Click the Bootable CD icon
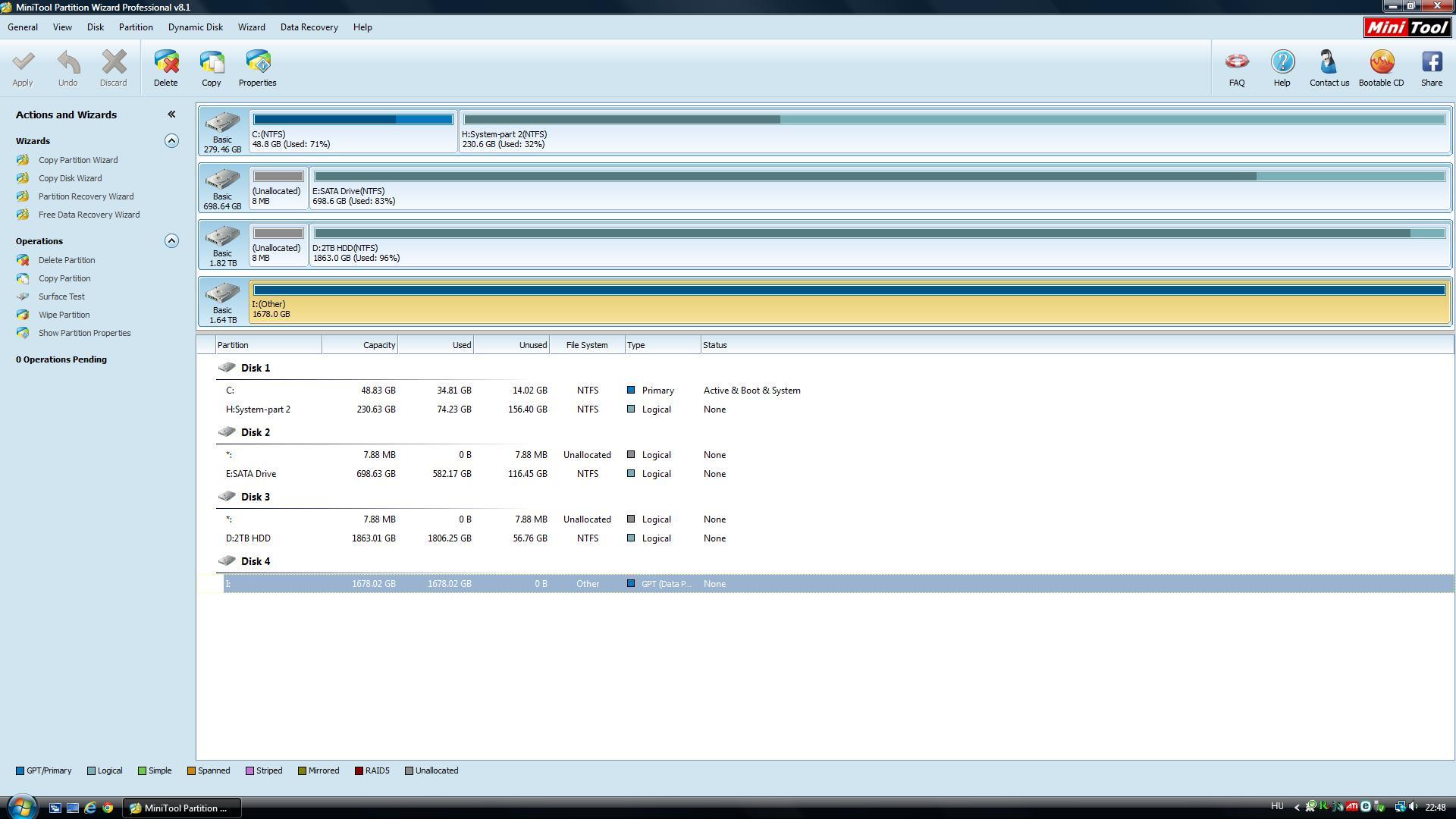This screenshot has height=819, width=1456. (1382, 62)
